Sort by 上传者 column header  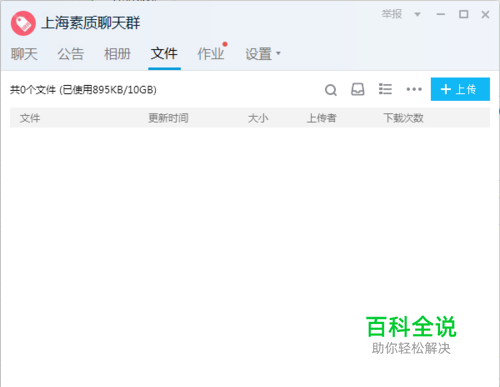(x=322, y=118)
